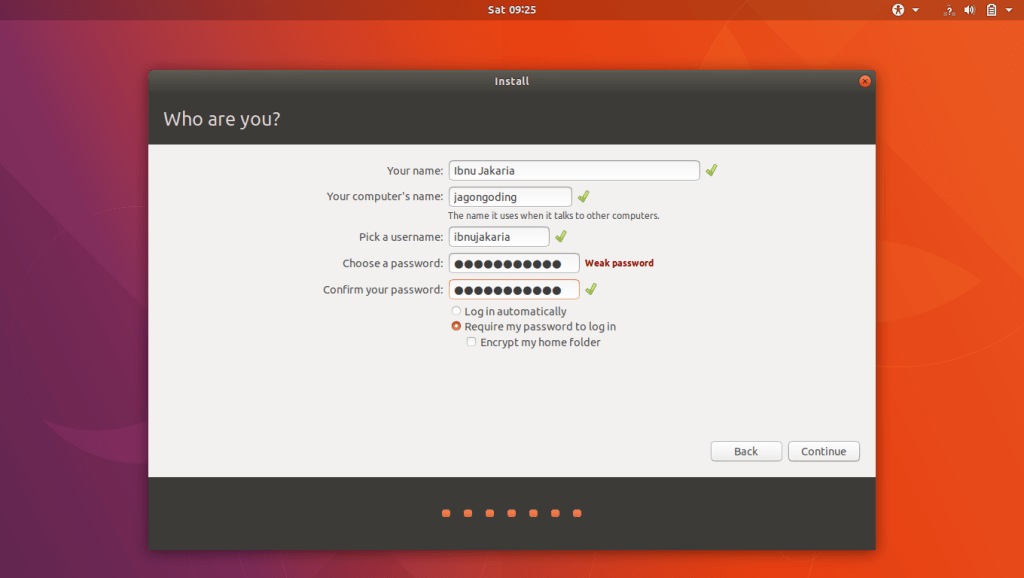Click into the Your name text field

click(x=574, y=171)
